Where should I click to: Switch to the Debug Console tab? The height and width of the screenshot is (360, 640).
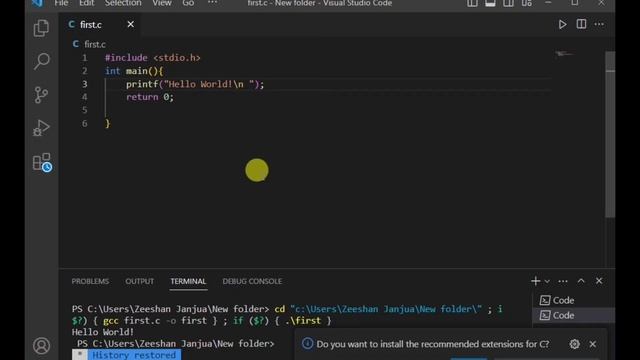pyautogui.click(x=252, y=281)
